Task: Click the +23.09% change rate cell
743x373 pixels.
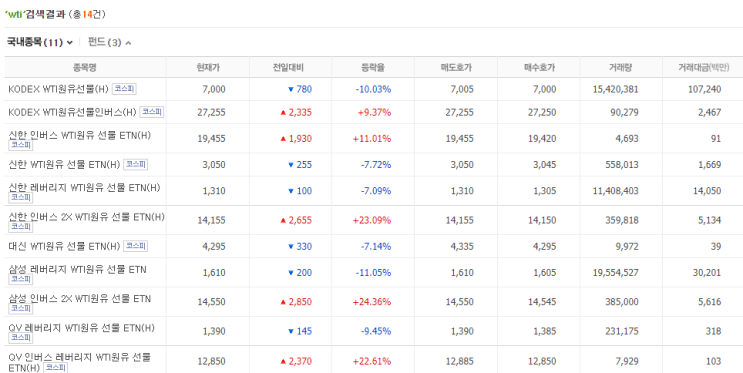Action: [372, 220]
